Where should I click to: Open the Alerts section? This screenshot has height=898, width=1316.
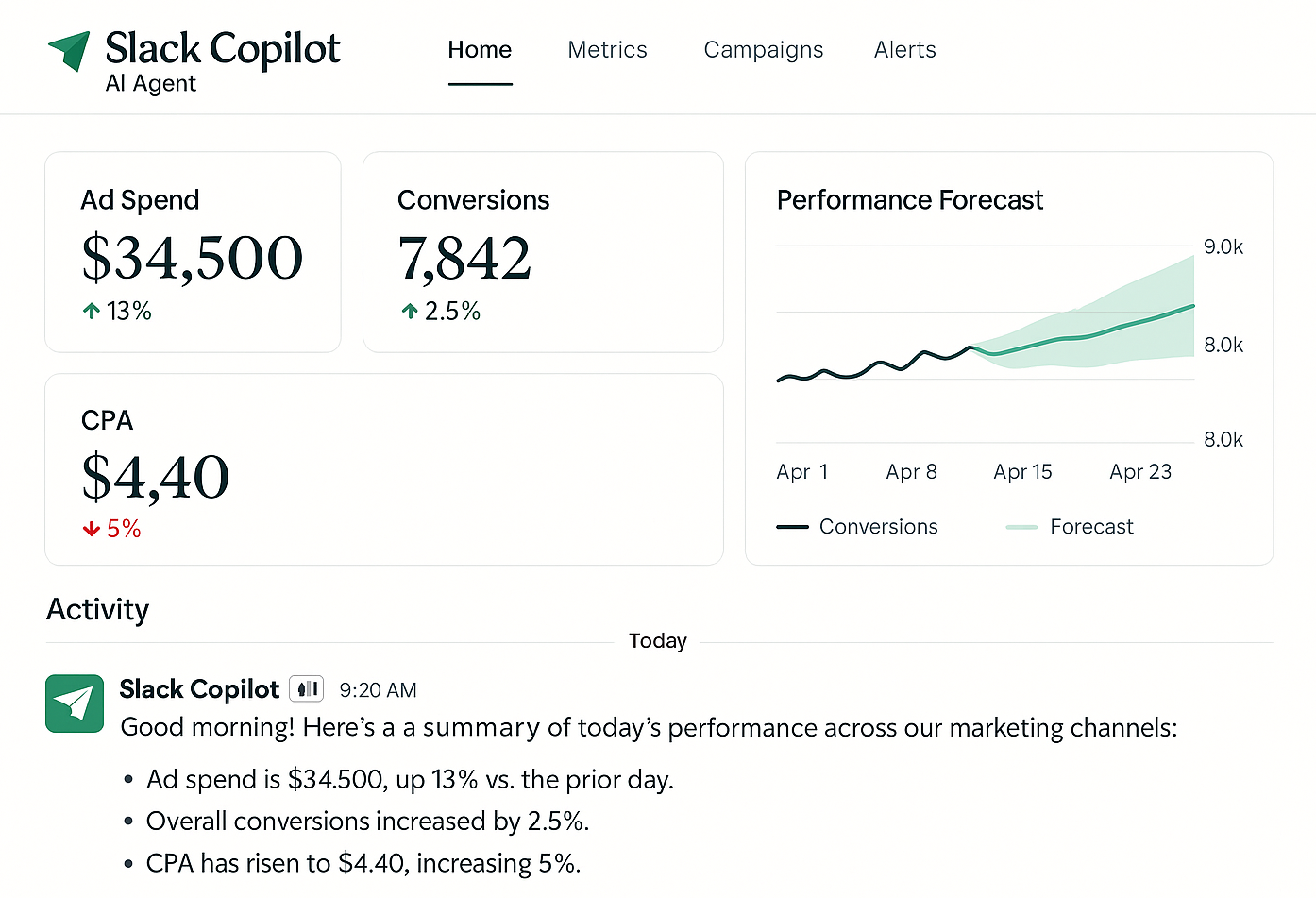pyautogui.click(x=903, y=49)
